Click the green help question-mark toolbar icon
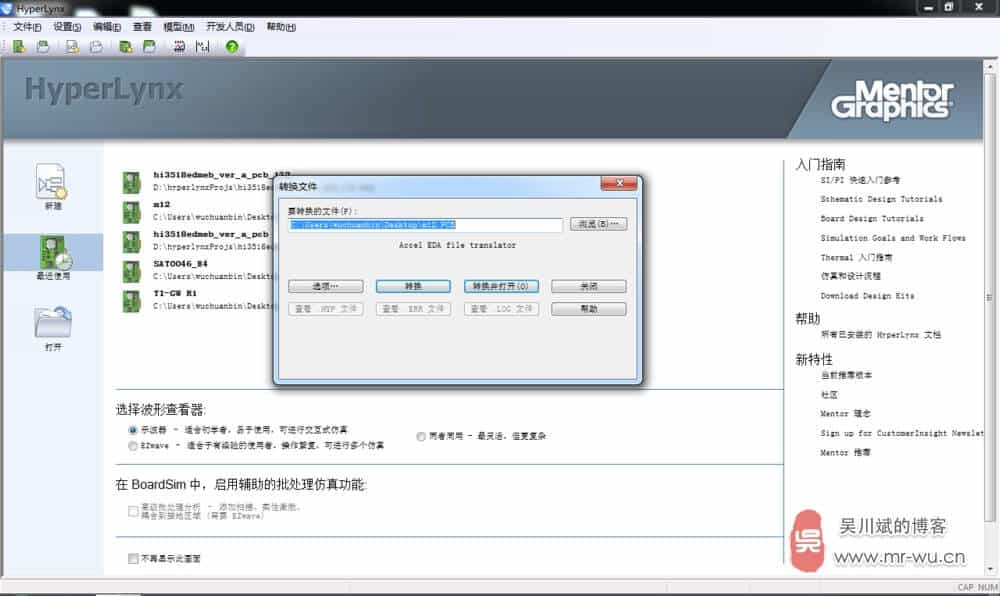The image size is (1000, 596). tap(232, 47)
